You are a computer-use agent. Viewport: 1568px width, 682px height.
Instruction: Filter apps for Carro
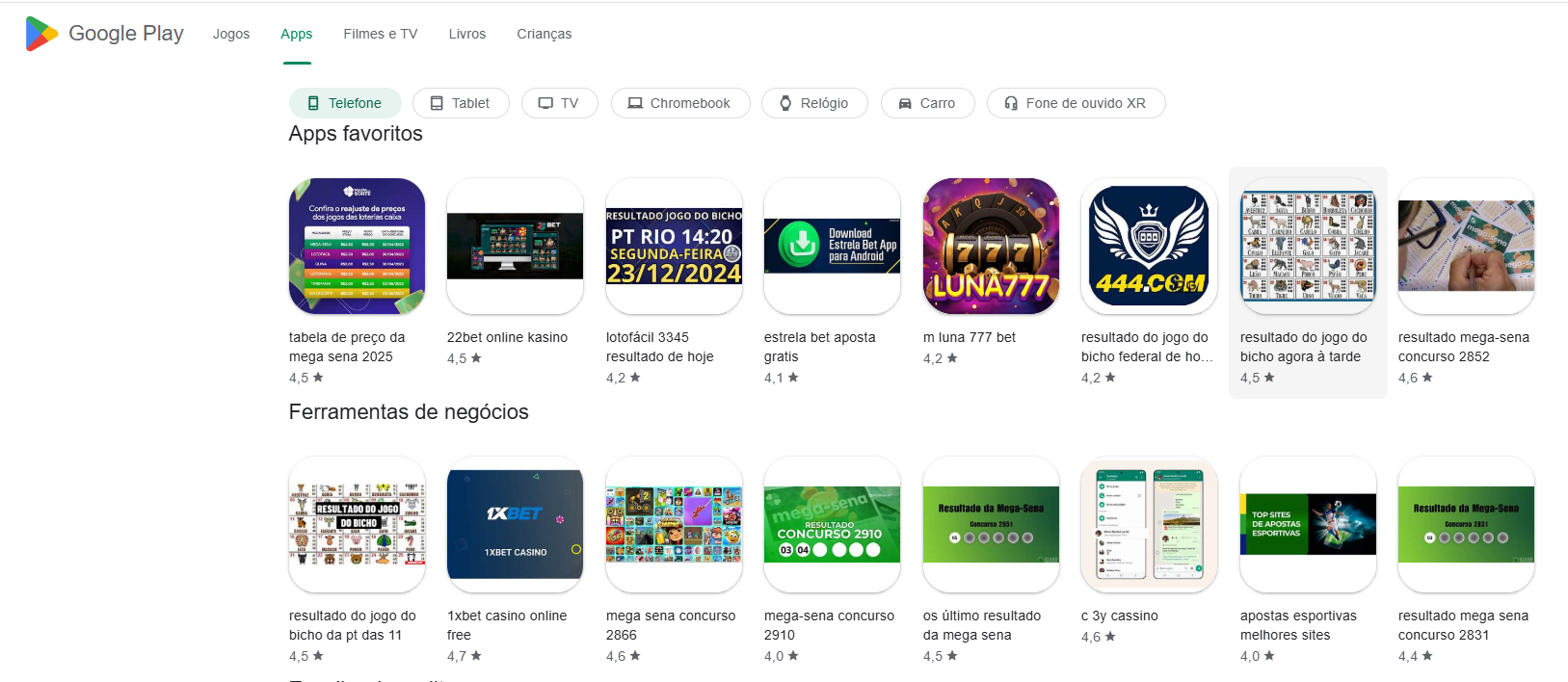[927, 103]
